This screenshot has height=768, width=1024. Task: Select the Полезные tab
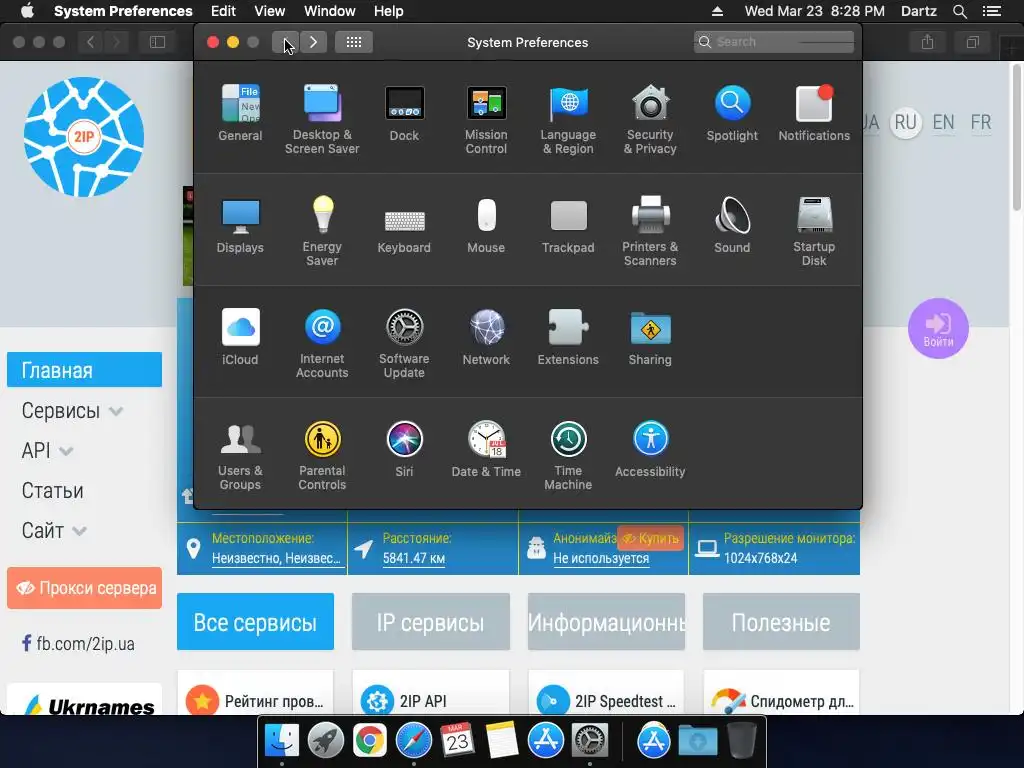point(781,622)
